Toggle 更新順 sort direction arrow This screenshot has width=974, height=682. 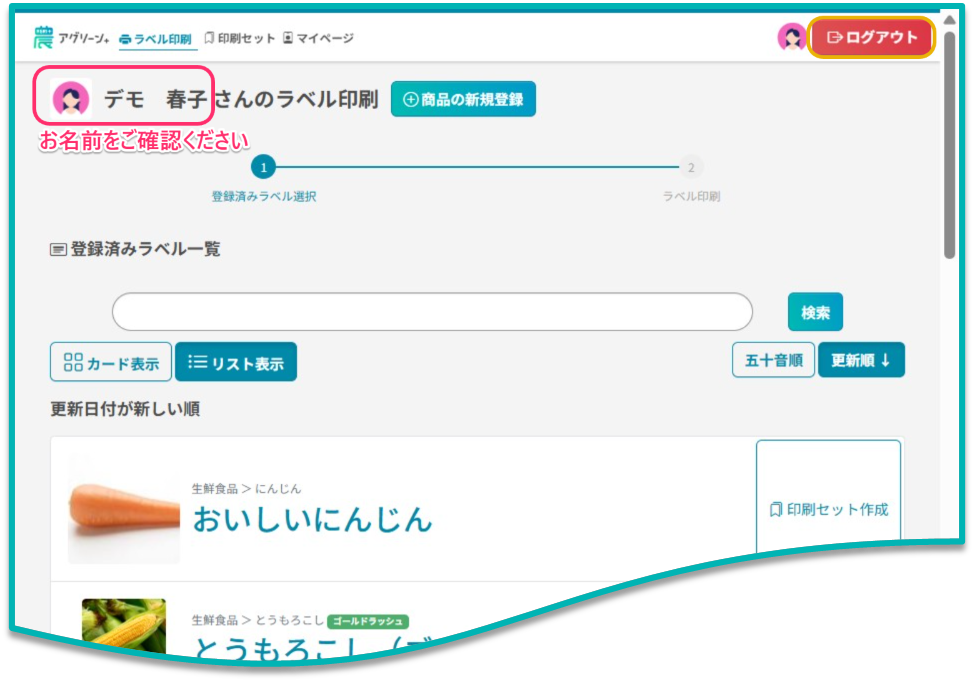(861, 360)
